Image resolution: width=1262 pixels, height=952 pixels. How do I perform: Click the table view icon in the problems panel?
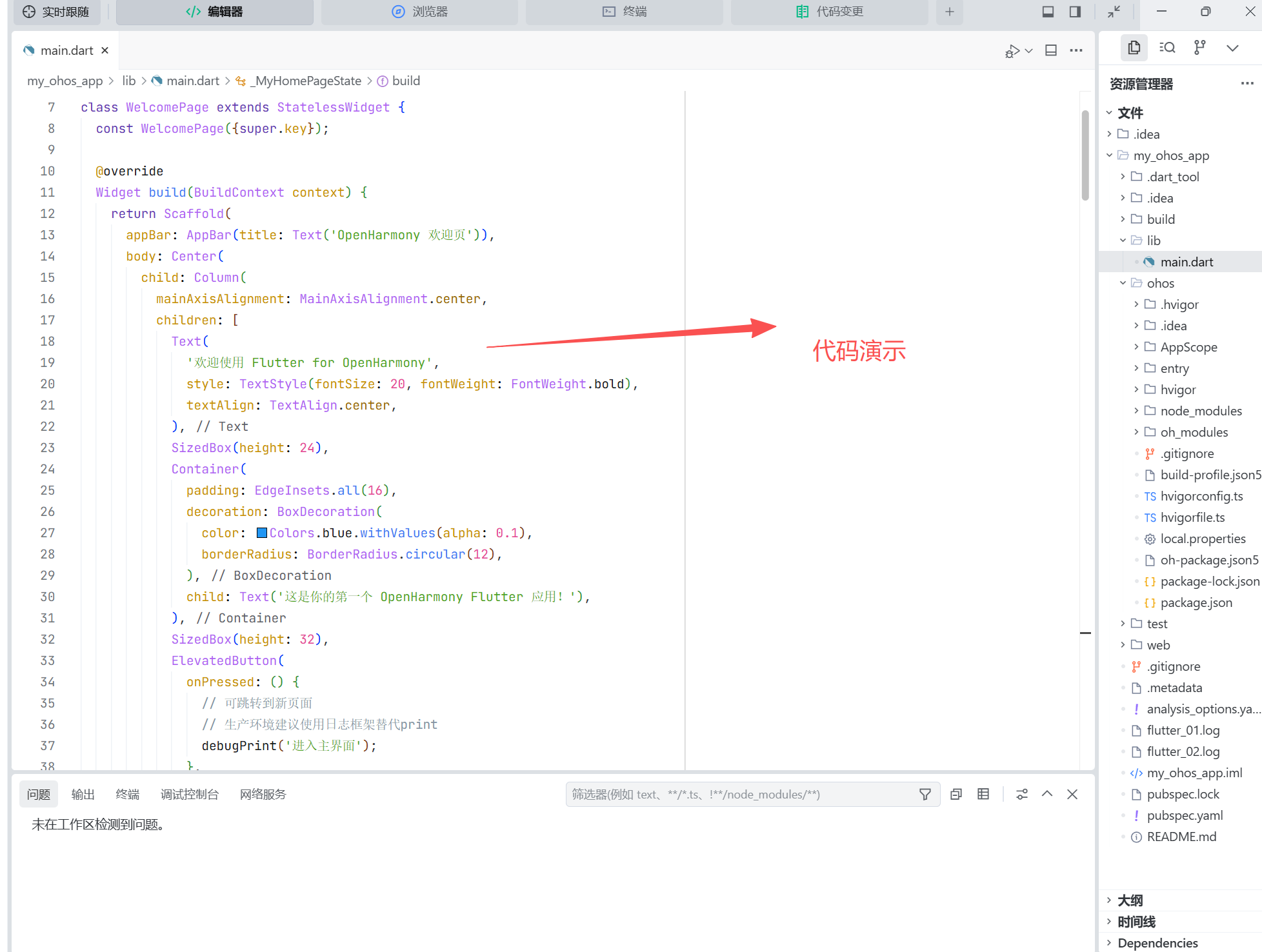[983, 795]
